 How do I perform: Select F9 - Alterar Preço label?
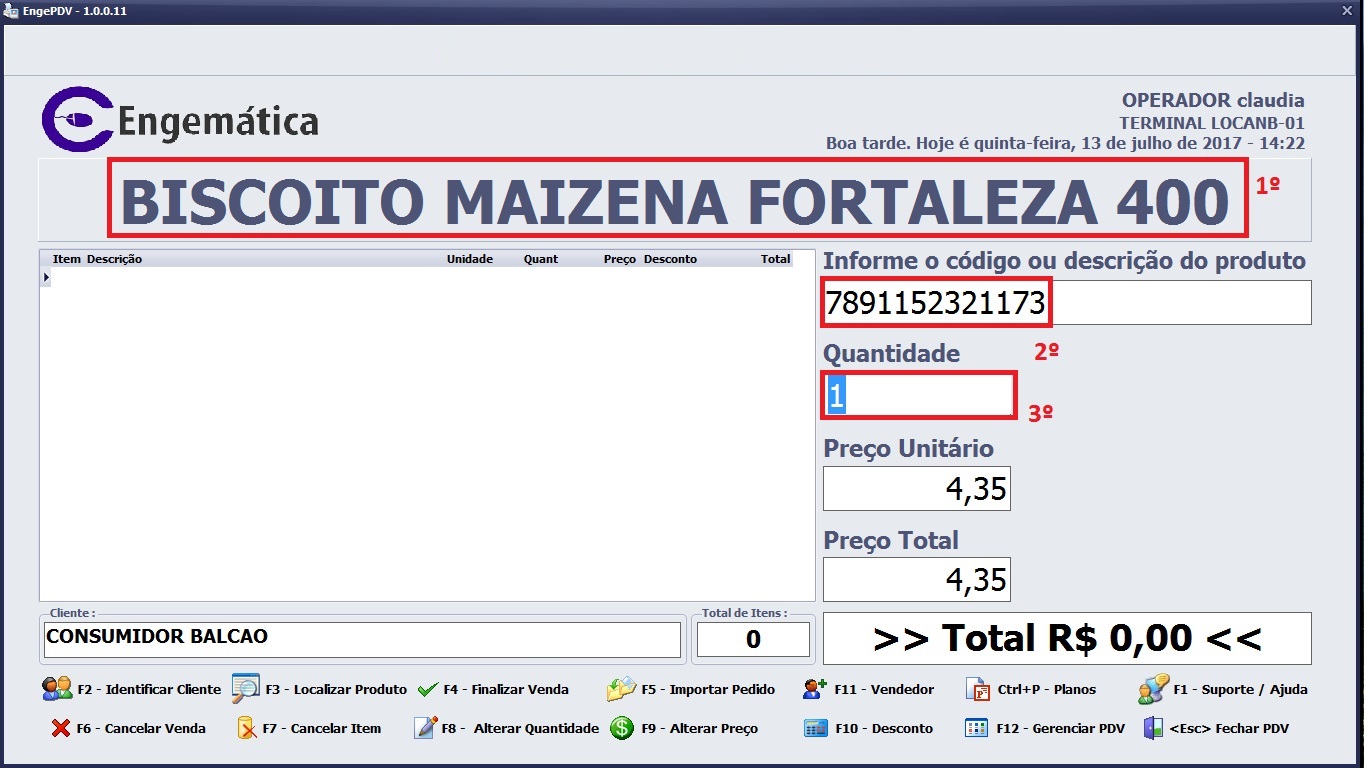(700, 728)
